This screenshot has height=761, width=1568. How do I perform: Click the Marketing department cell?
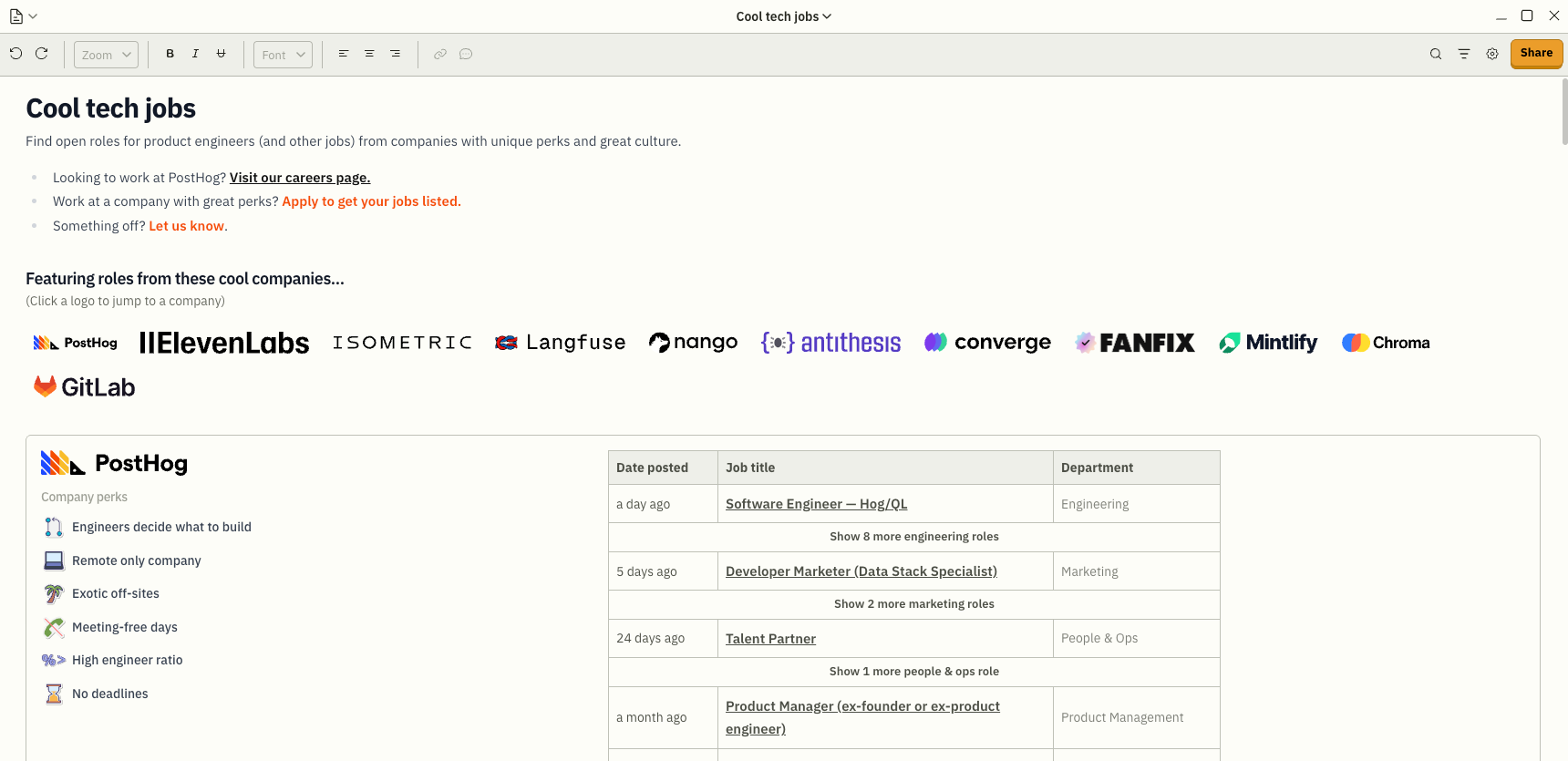[1137, 571]
